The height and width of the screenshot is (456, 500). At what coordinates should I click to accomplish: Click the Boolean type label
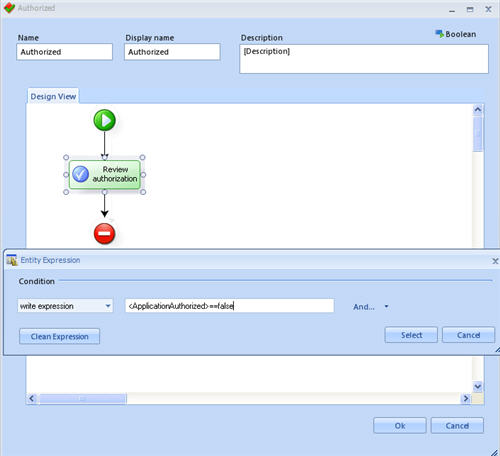461,34
